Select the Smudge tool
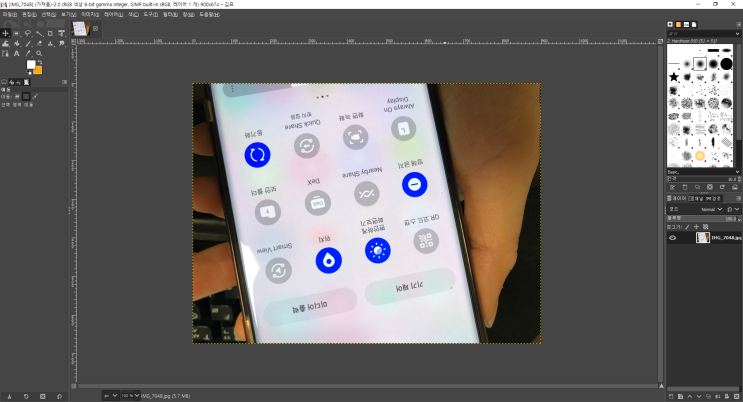The height and width of the screenshot is (402, 743). (62, 44)
